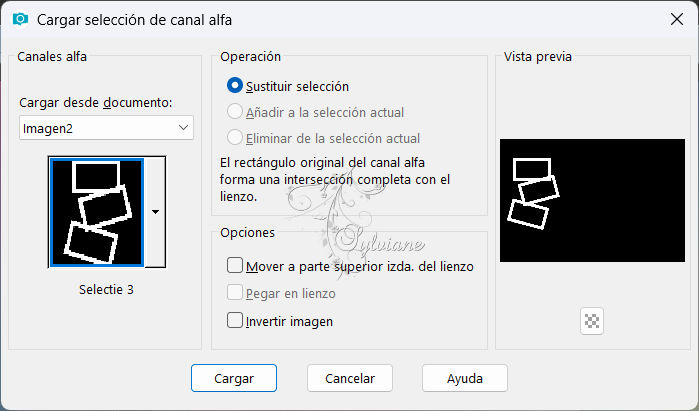Screen dimensions: 699x411
Task: Click the El rectángulo original del canal alfa message
Action: click(x=335, y=179)
